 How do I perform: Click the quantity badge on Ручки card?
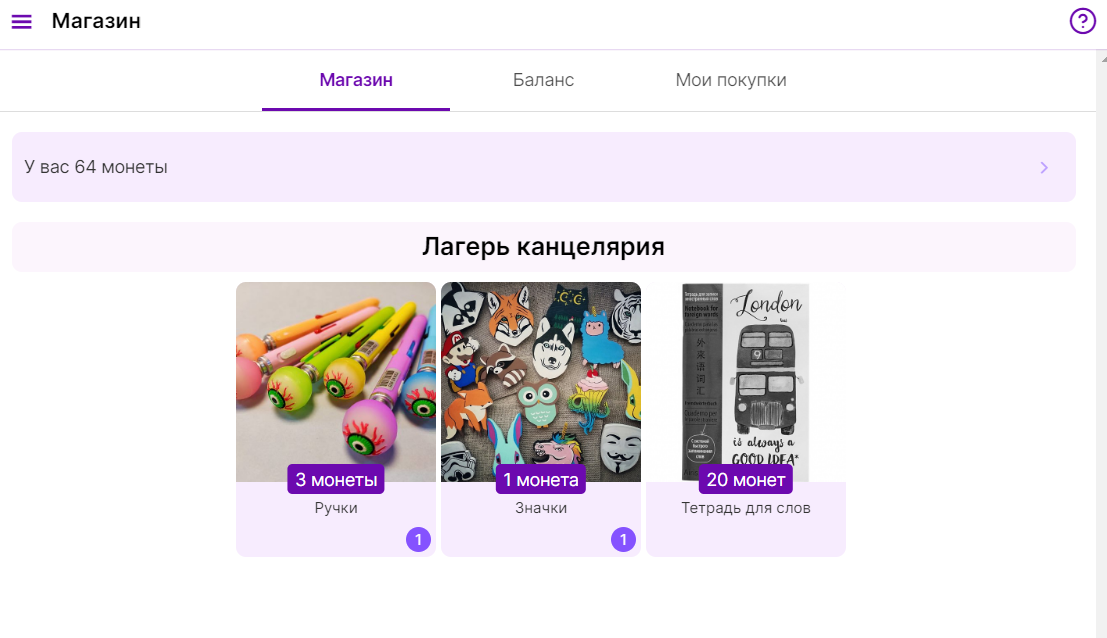point(419,540)
